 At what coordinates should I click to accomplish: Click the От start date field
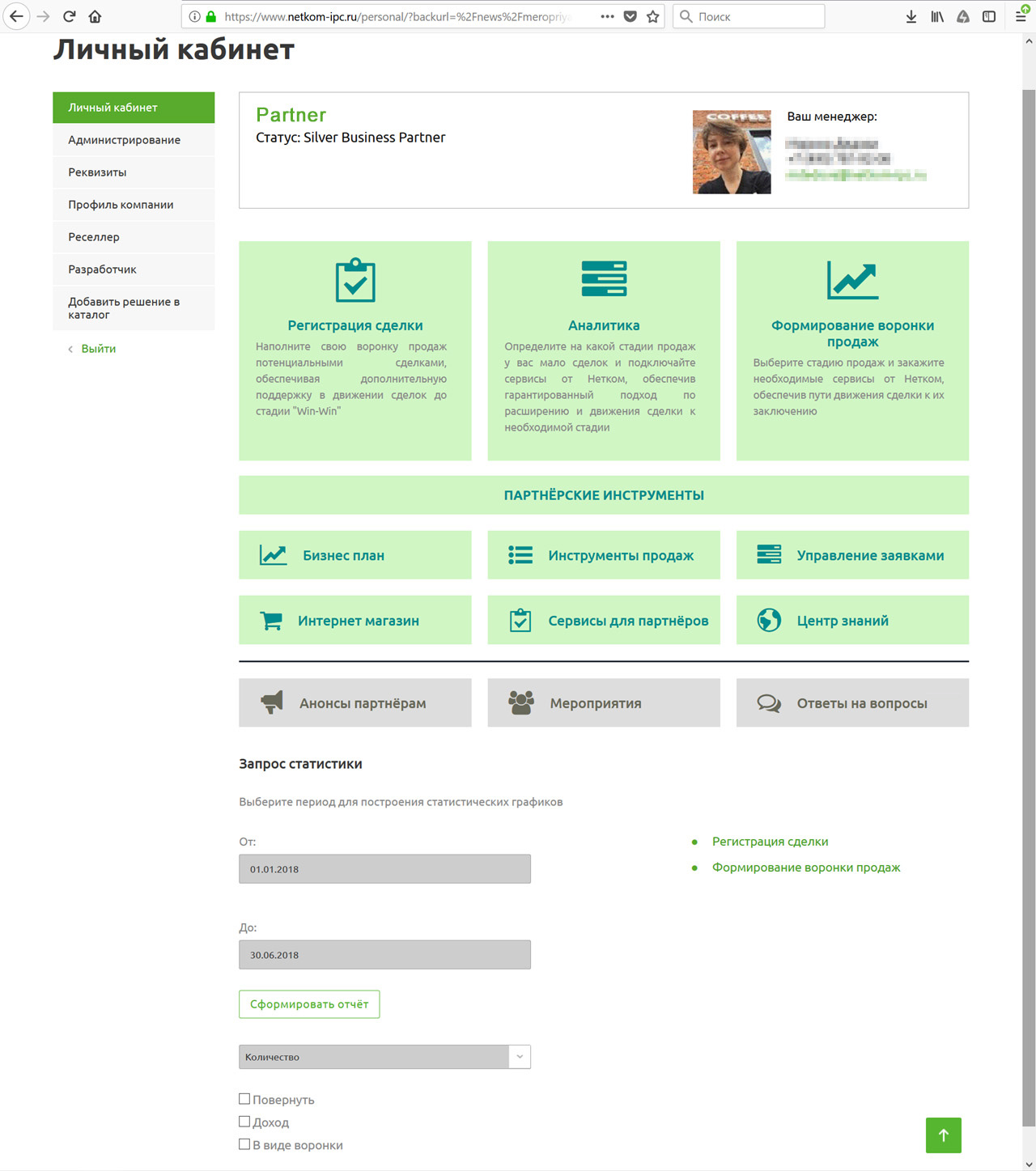(x=384, y=869)
